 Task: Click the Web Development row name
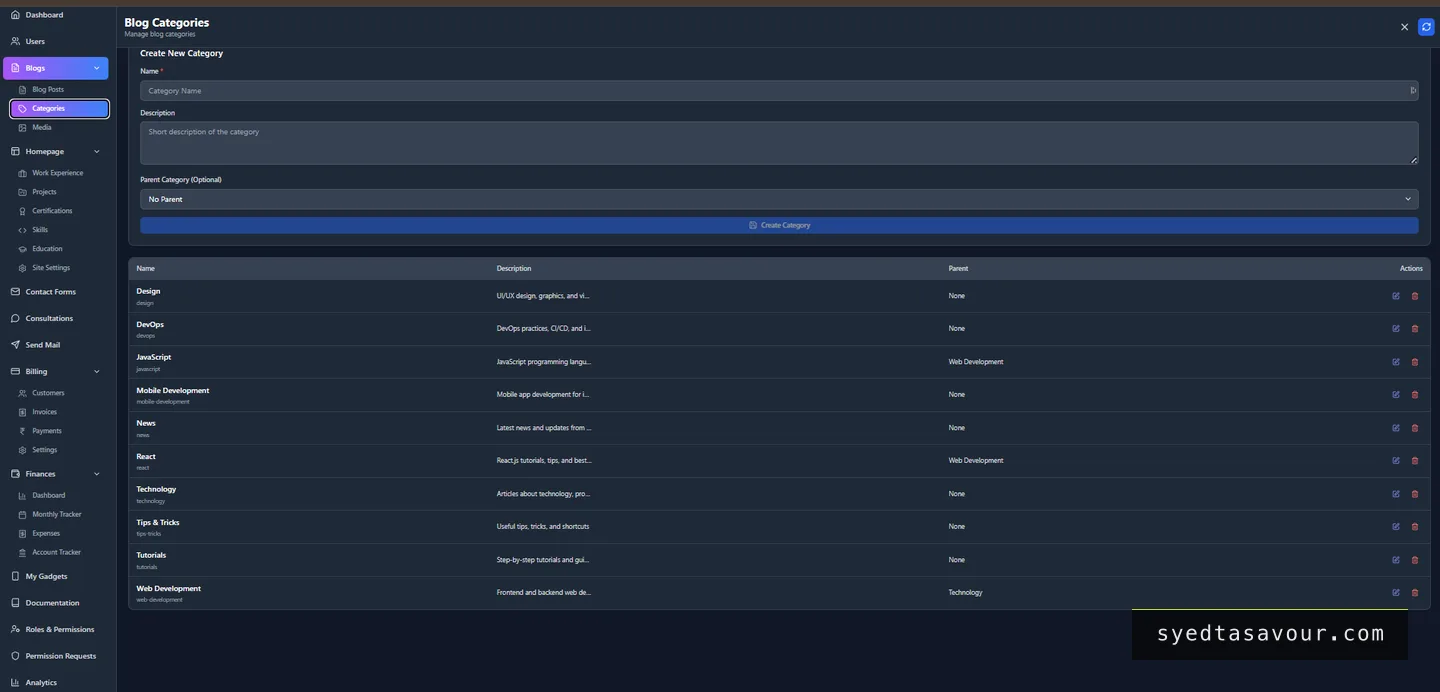[169, 589]
